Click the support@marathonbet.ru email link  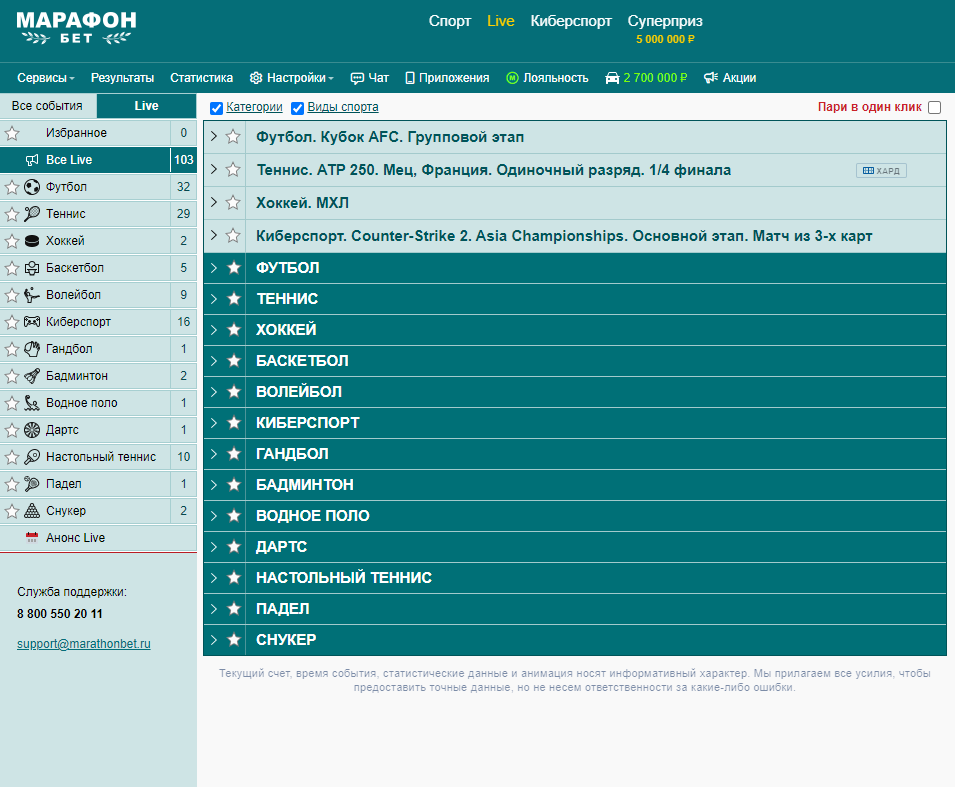tap(83, 644)
